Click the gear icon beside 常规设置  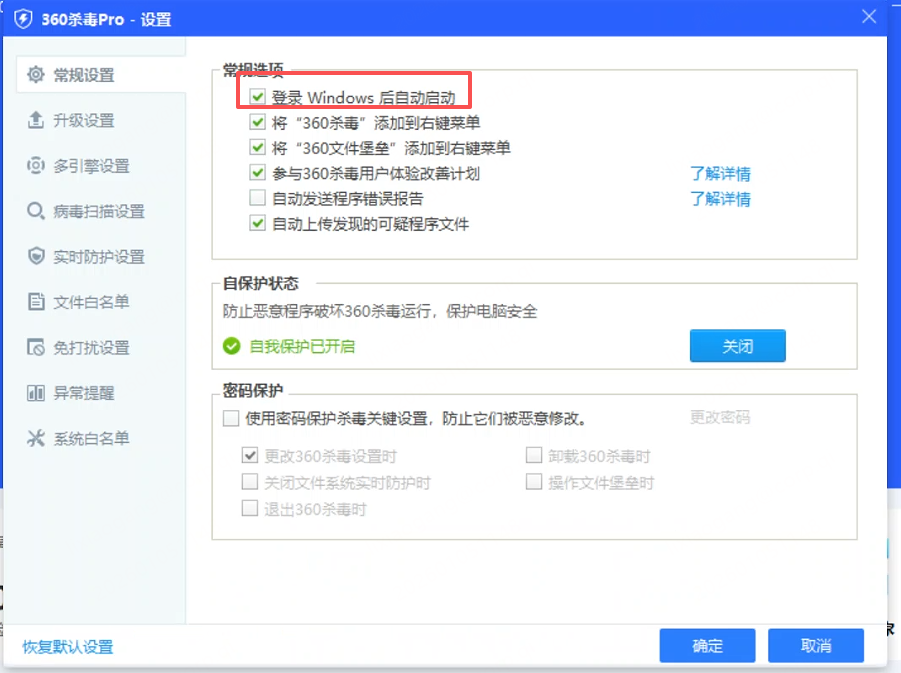[x=36, y=75]
